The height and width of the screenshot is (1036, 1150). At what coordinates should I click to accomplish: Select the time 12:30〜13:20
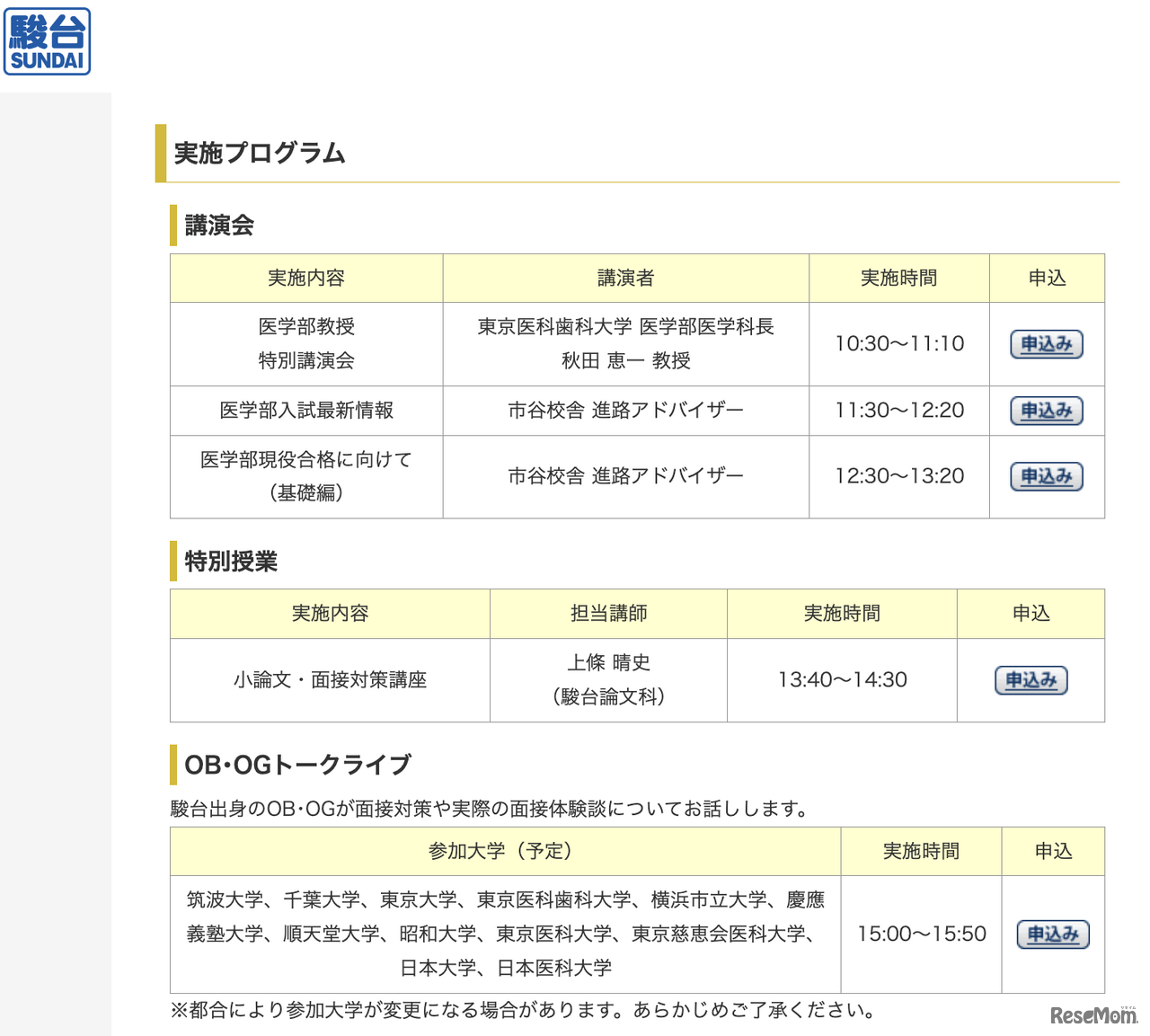click(x=899, y=476)
